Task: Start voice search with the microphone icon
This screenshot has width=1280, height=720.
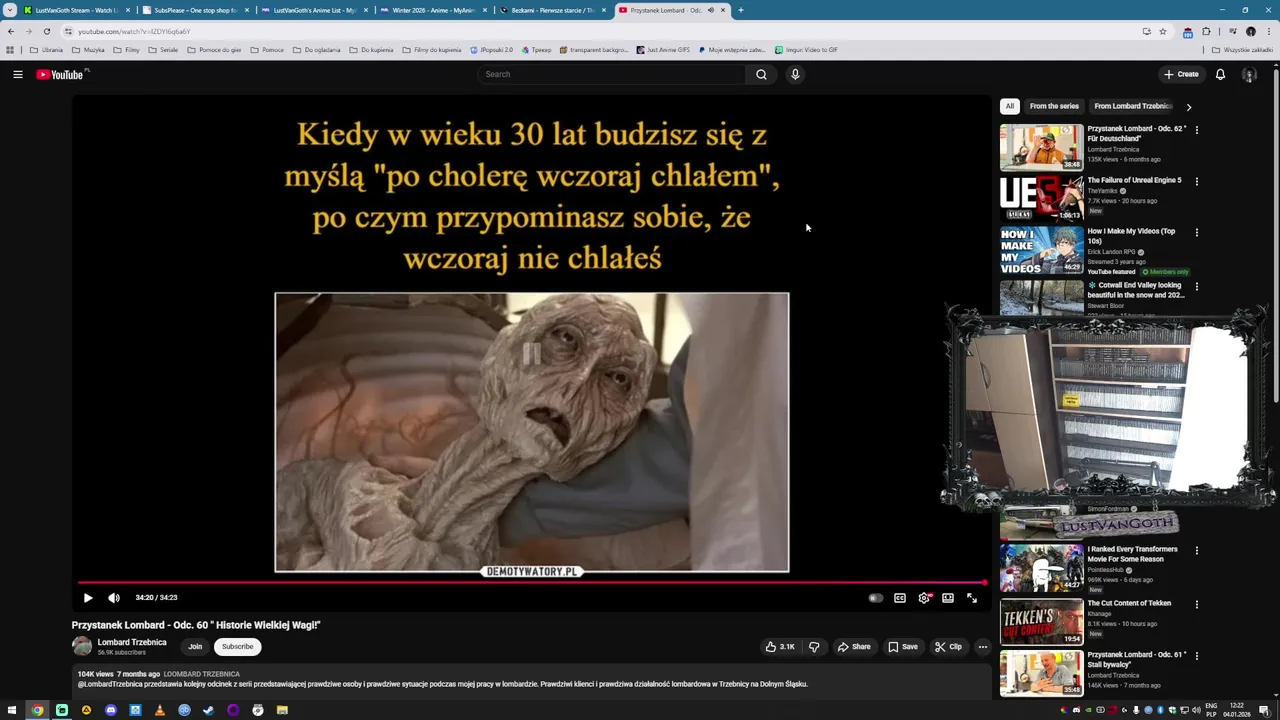Action: click(x=795, y=74)
